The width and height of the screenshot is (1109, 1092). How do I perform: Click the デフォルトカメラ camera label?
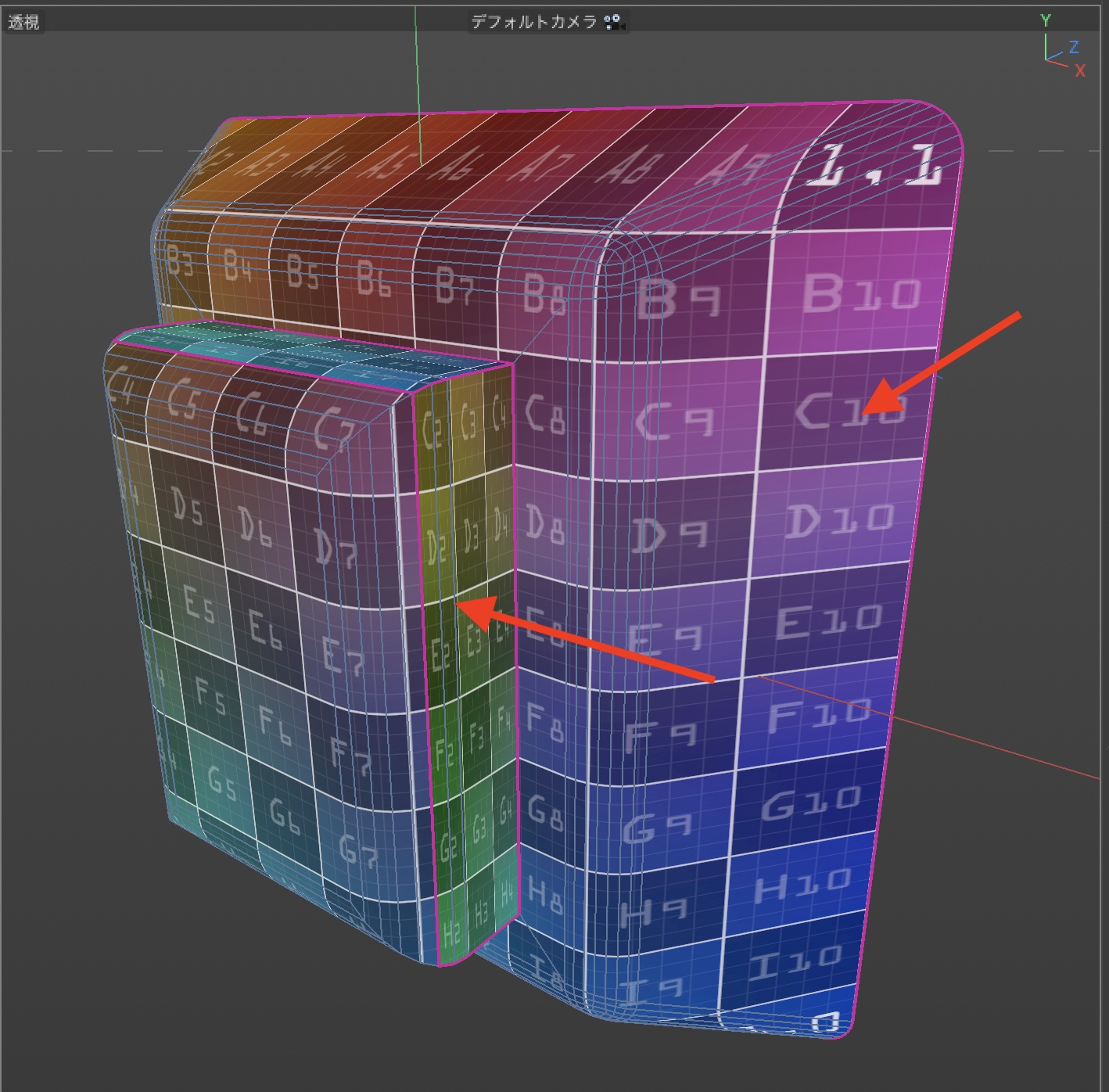[534, 22]
